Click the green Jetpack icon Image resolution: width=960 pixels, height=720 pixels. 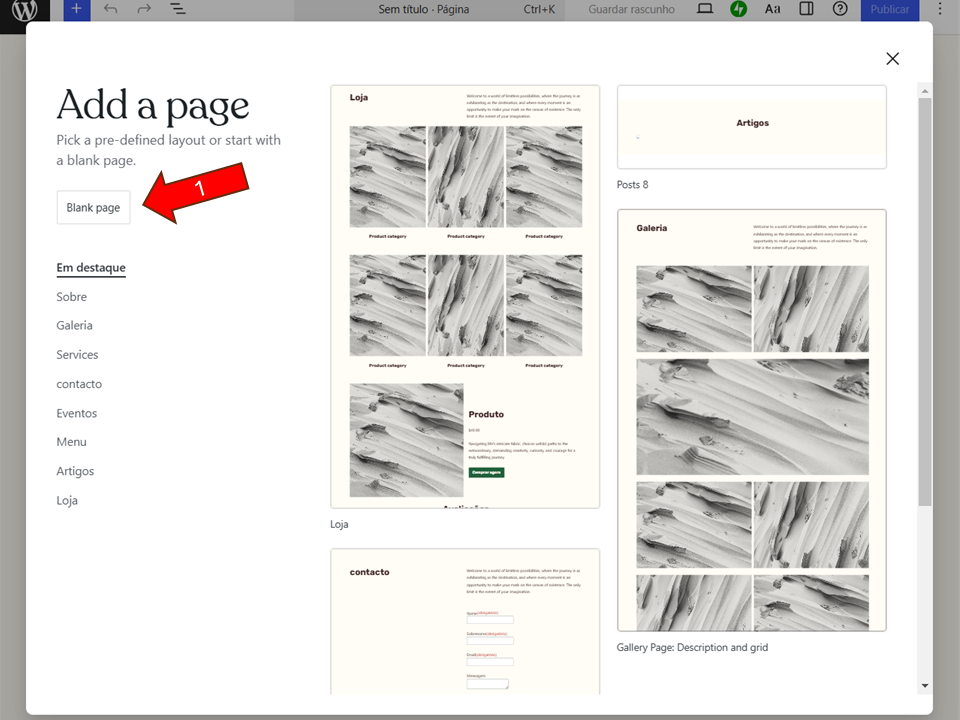(738, 10)
